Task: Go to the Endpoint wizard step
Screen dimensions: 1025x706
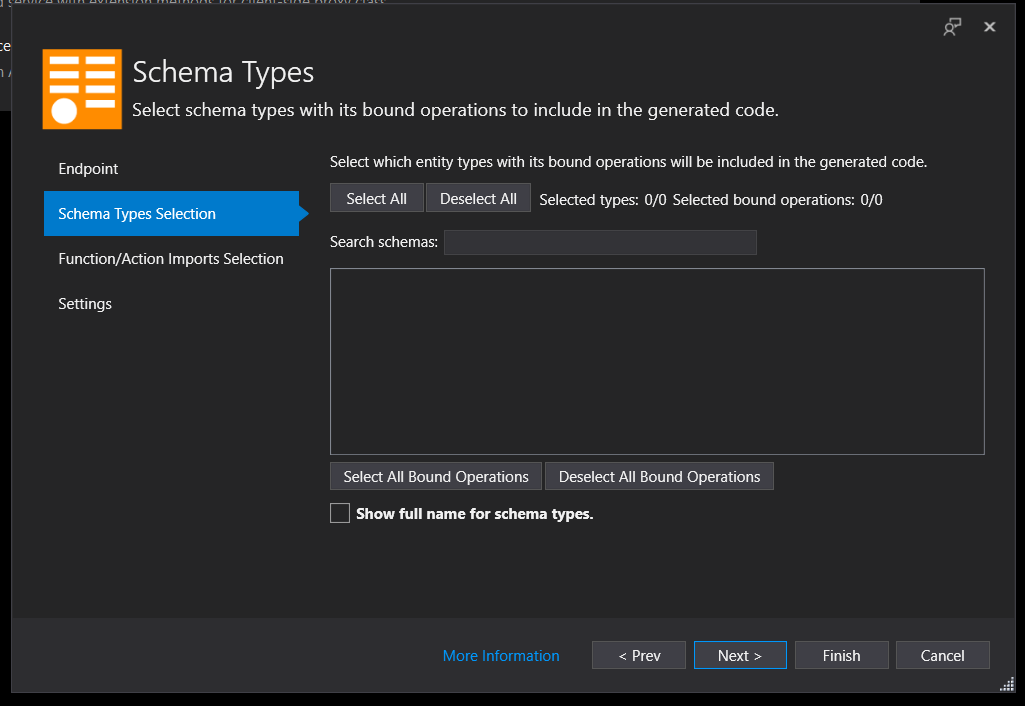Action: coord(88,169)
